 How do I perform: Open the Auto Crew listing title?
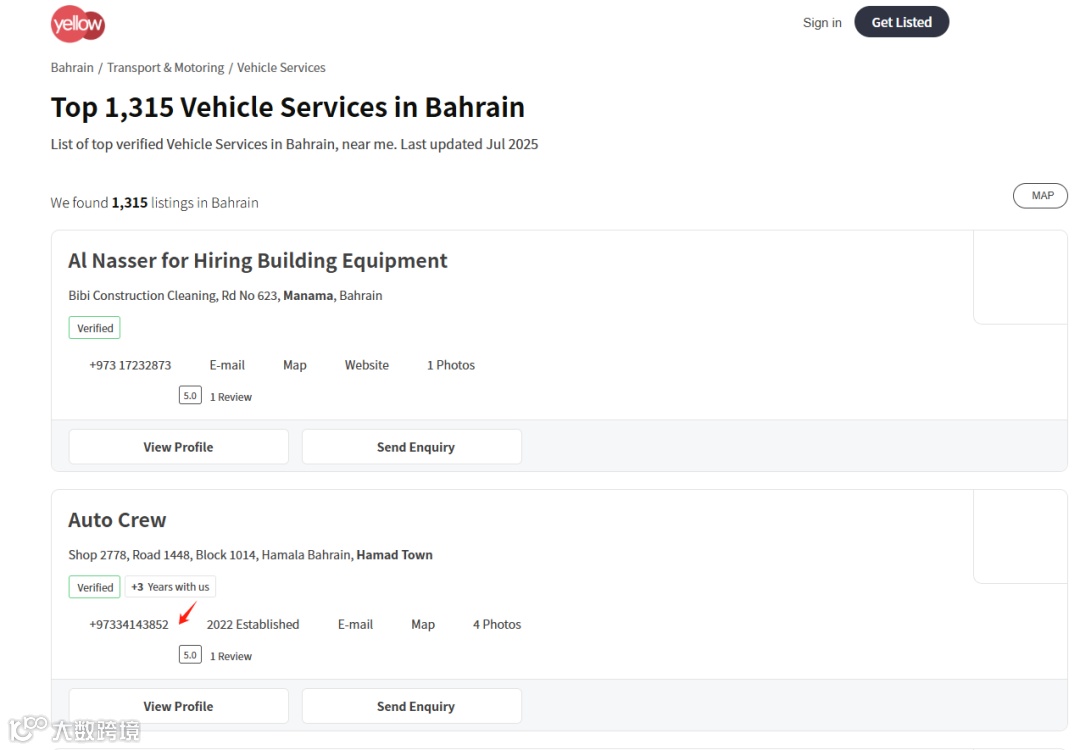(x=117, y=520)
